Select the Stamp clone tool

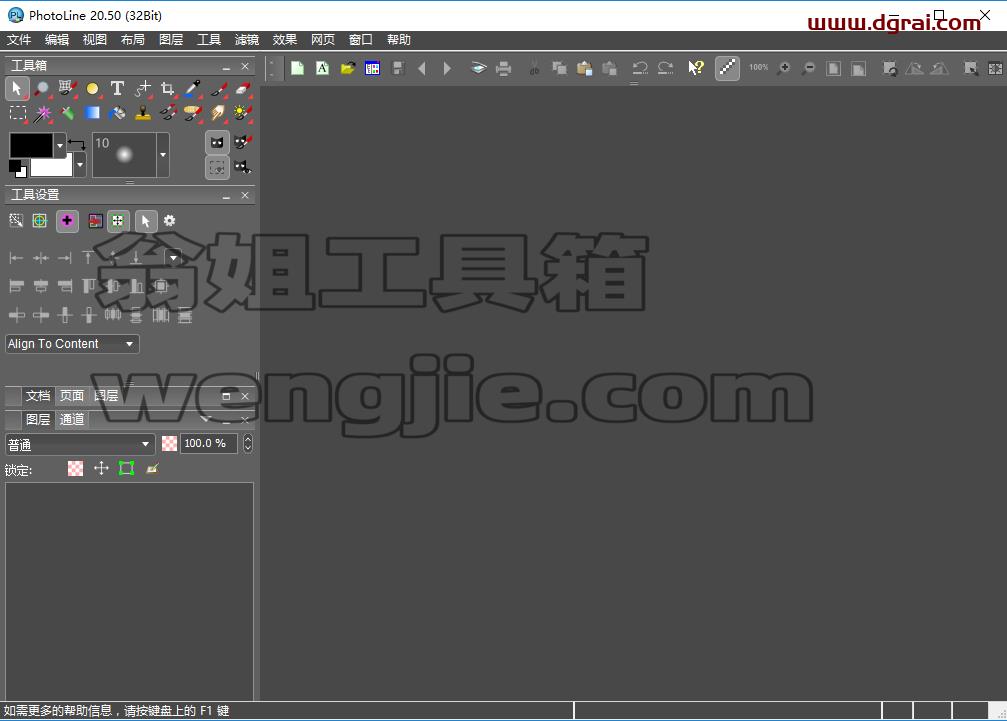coord(143,114)
